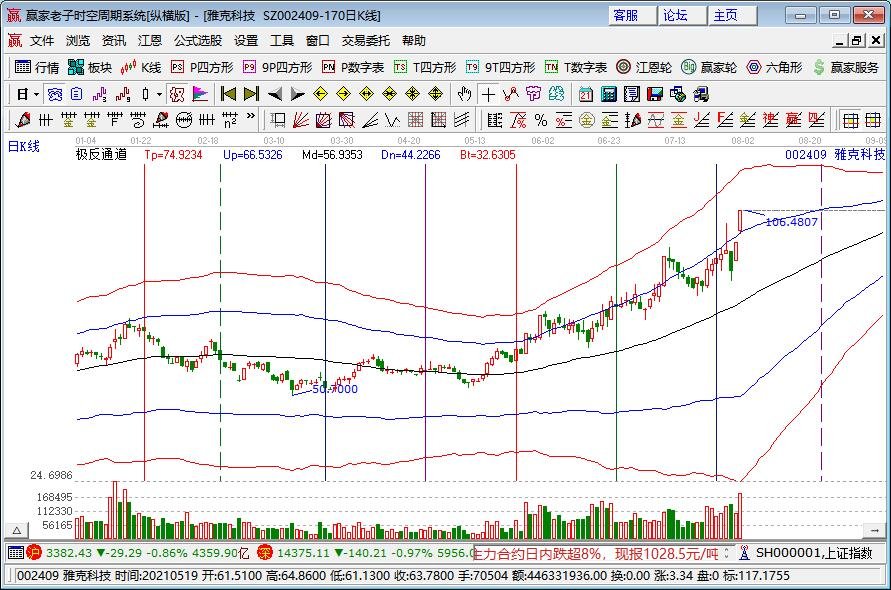Open the 交易委托 menu
This screenshot has height=590, width=891.
[366, 41]
